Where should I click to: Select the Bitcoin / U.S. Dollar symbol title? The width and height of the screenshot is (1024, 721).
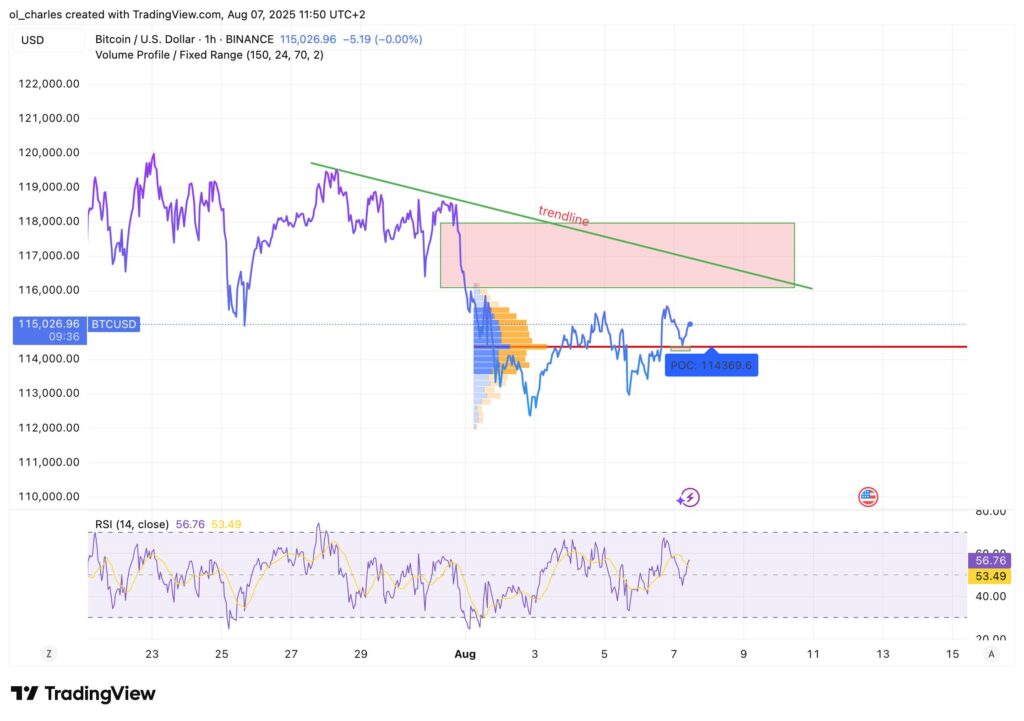click(x=140, y=38)
